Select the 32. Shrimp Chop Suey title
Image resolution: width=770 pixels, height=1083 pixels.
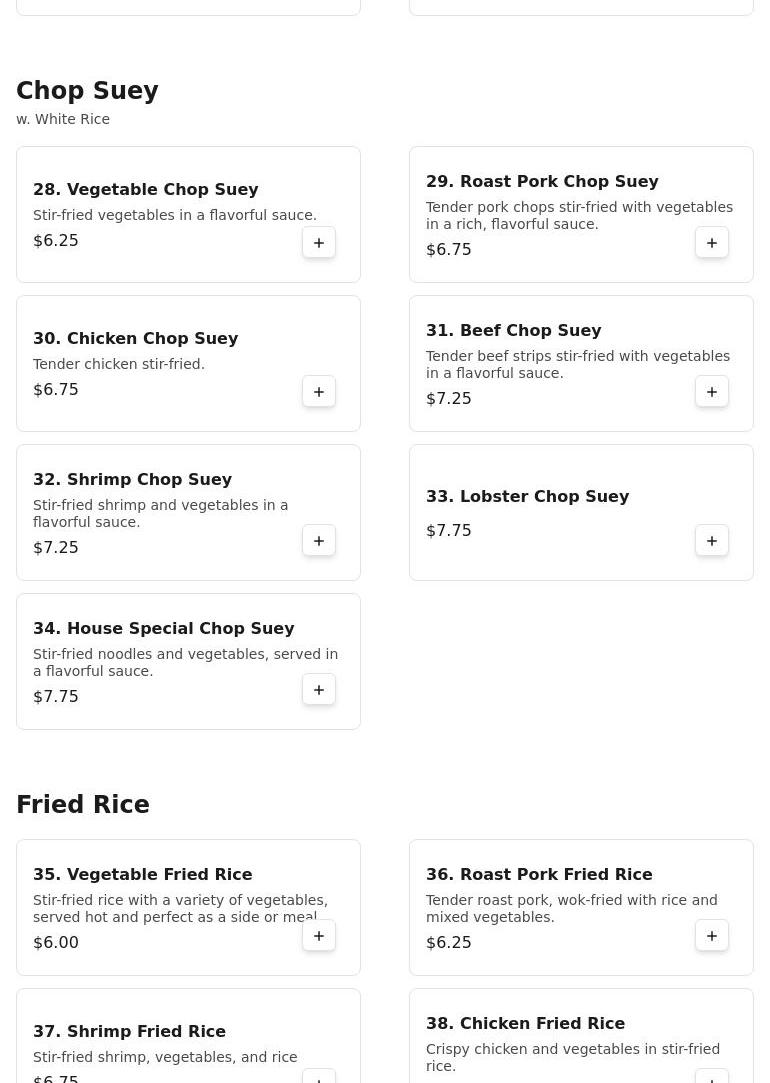(x=133, y=480)
